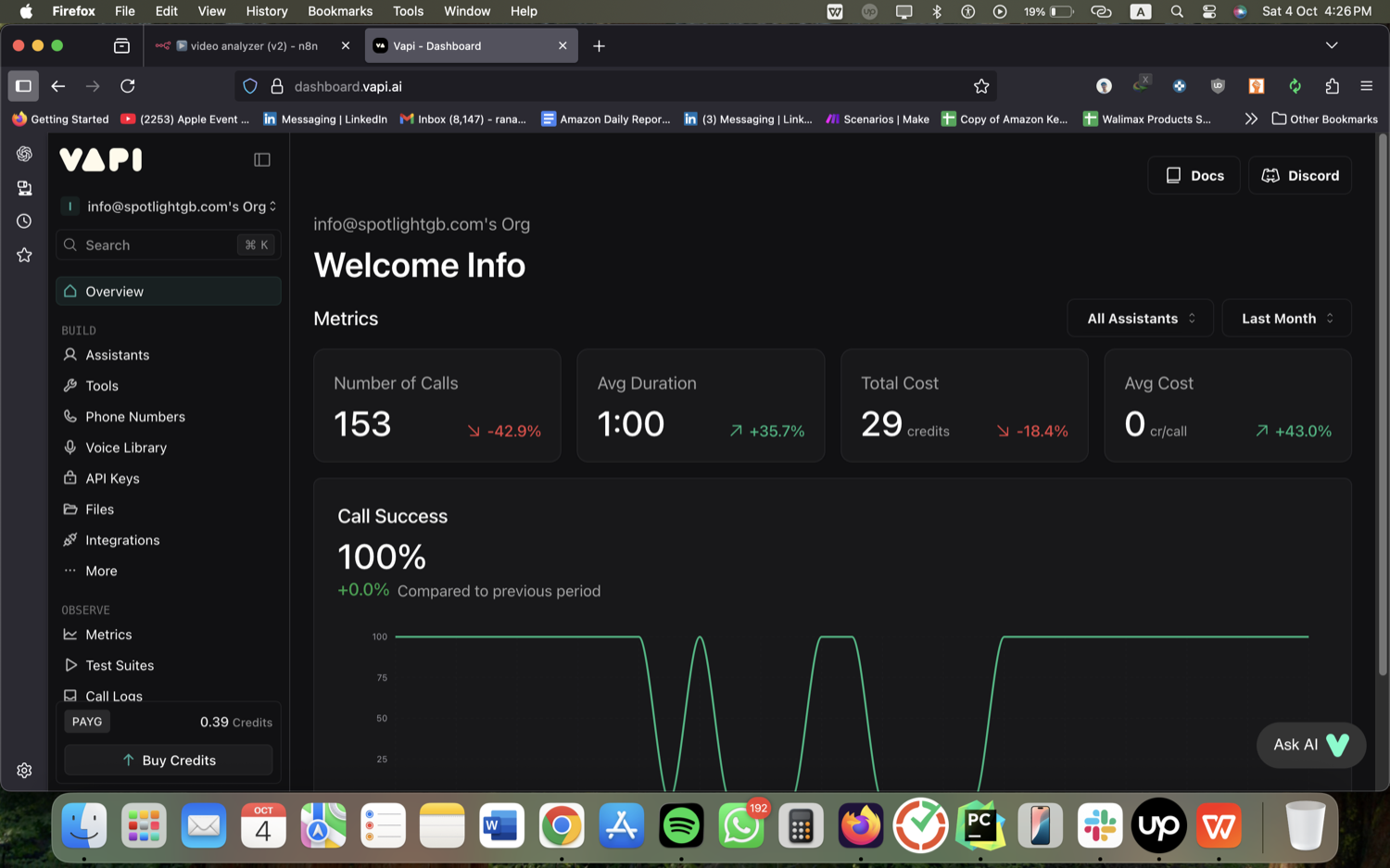1390x868 pixels.
Task: Open PyCharm from the Dock
Action: point(980,824)
